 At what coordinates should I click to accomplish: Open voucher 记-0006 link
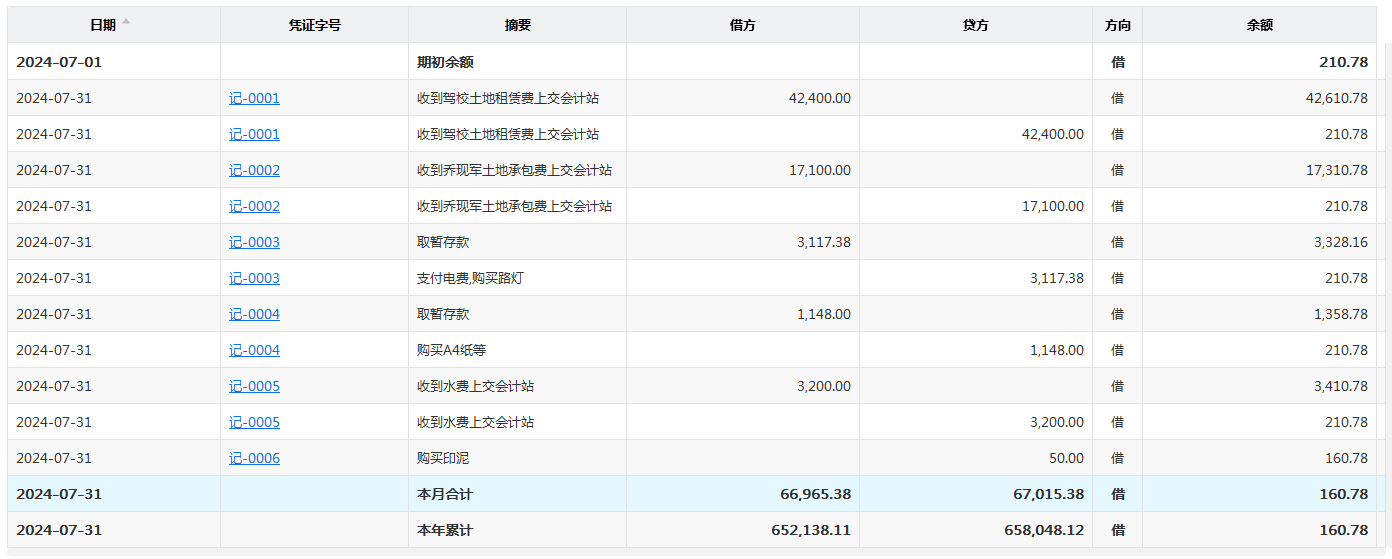[254, 458]
